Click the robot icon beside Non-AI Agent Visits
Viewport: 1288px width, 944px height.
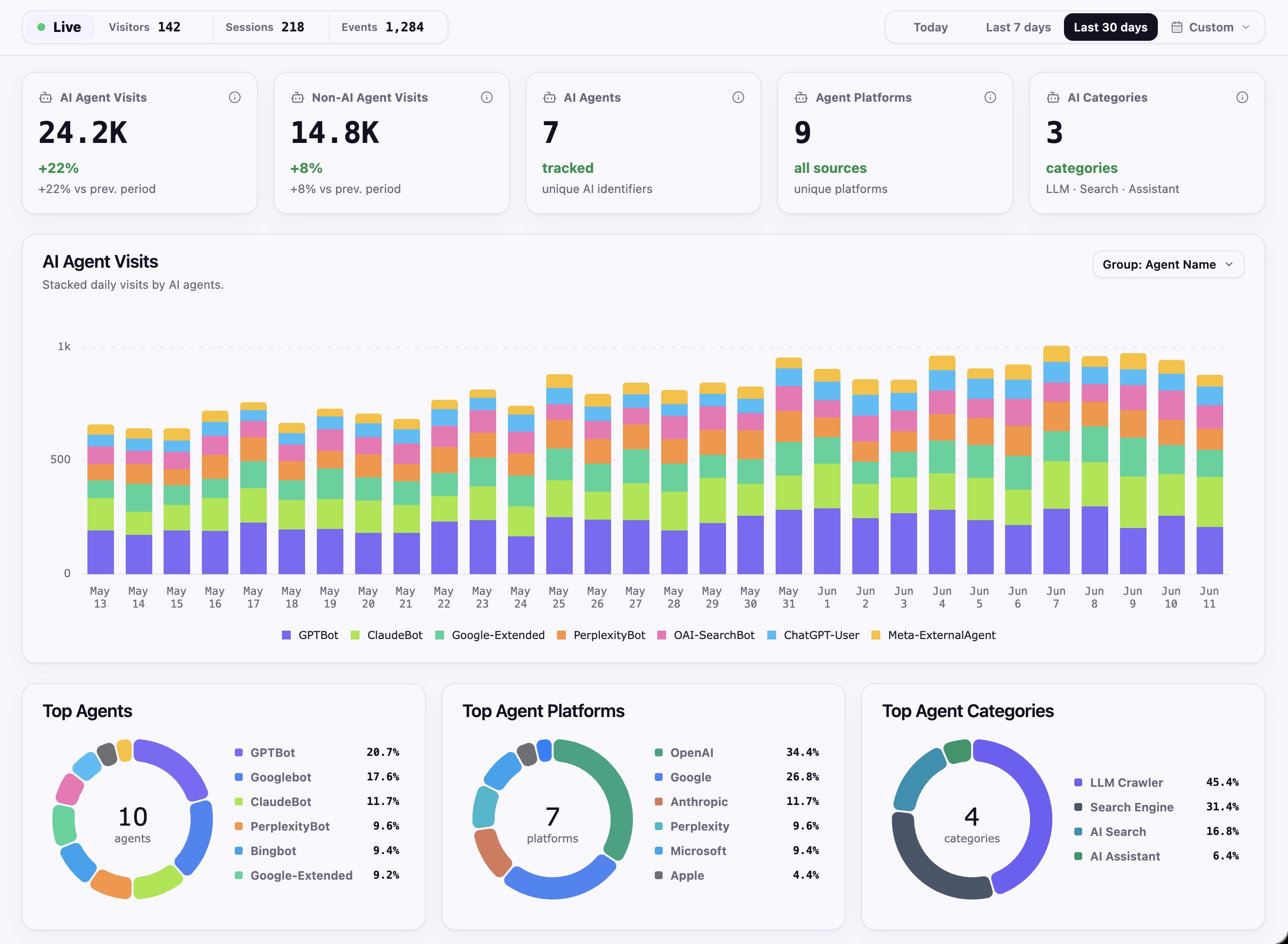(298, 98)
